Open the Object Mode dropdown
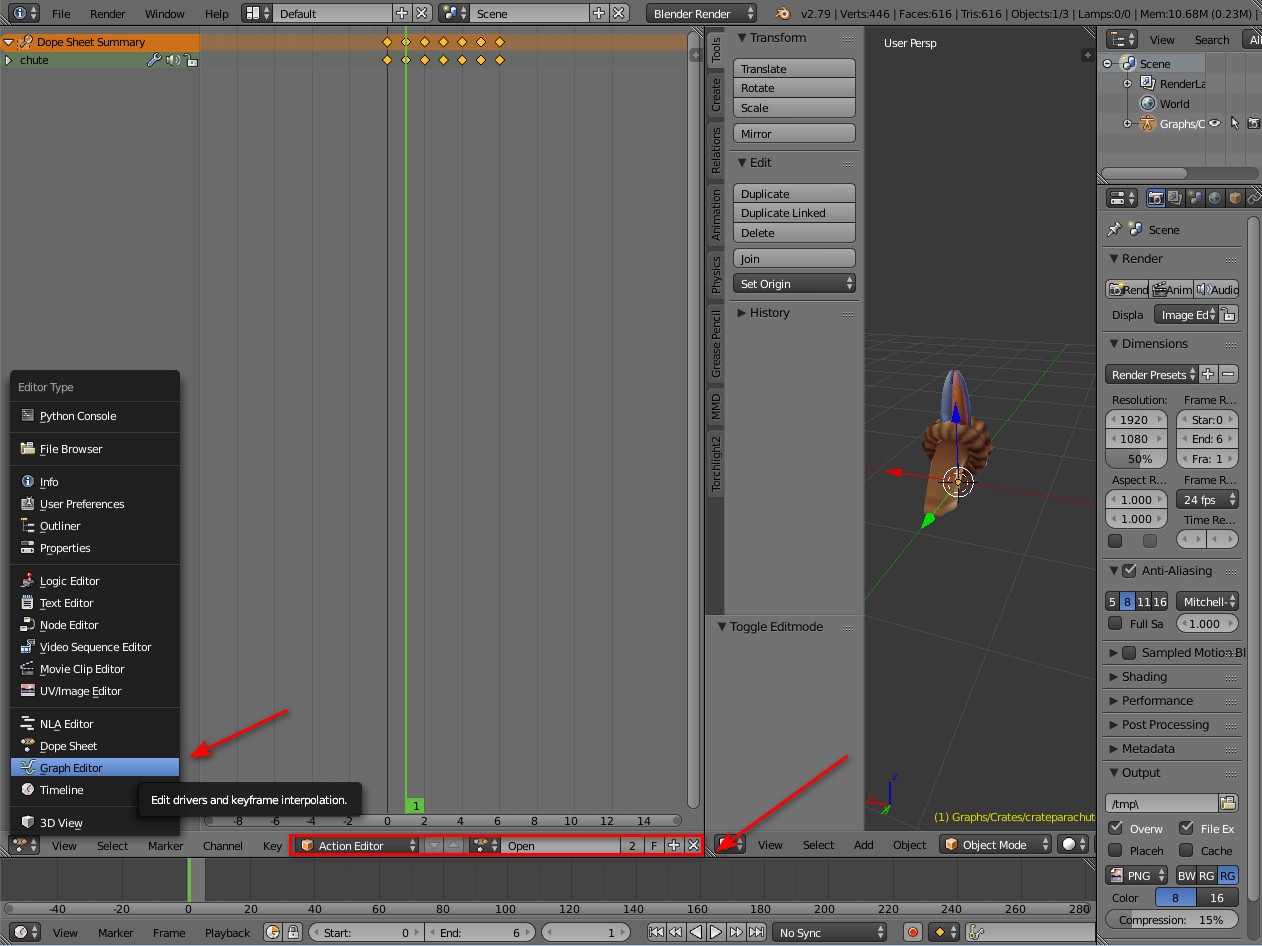This screenshot has width=1262, height=946. tap(995, 845)
